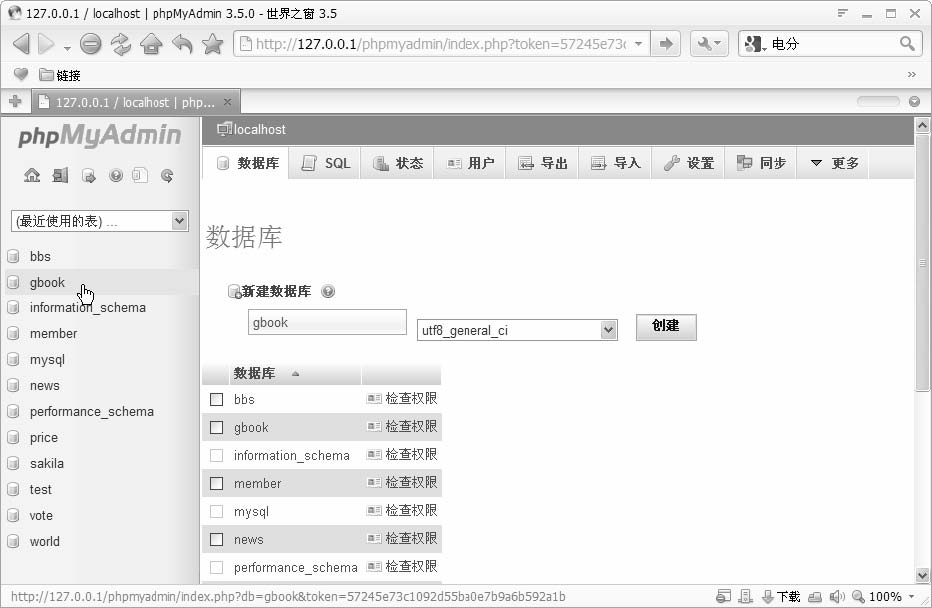Click the 下载 download icon in status bar
The height and width of the screenshot is (608, 932).
(781, 596)
